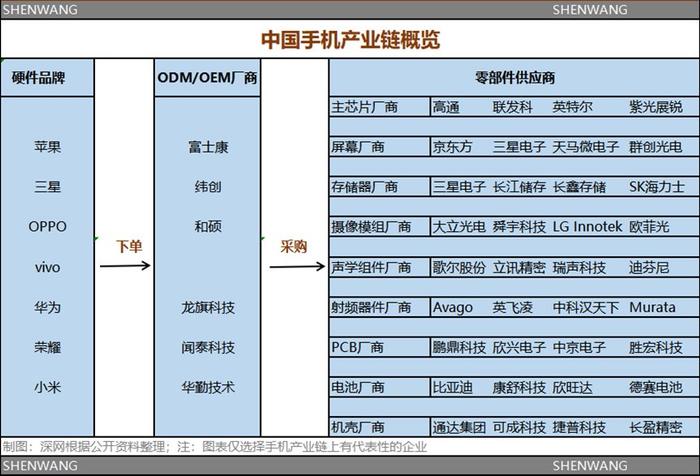Click the title 中国手机产业链概览

[350, 40]
